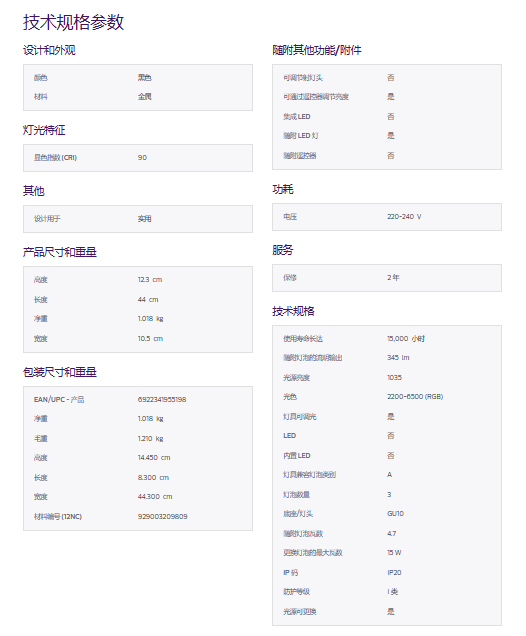
Task: Select the 使用寿命长达 label
Action: pyautogui.click(x=303, y=339)
